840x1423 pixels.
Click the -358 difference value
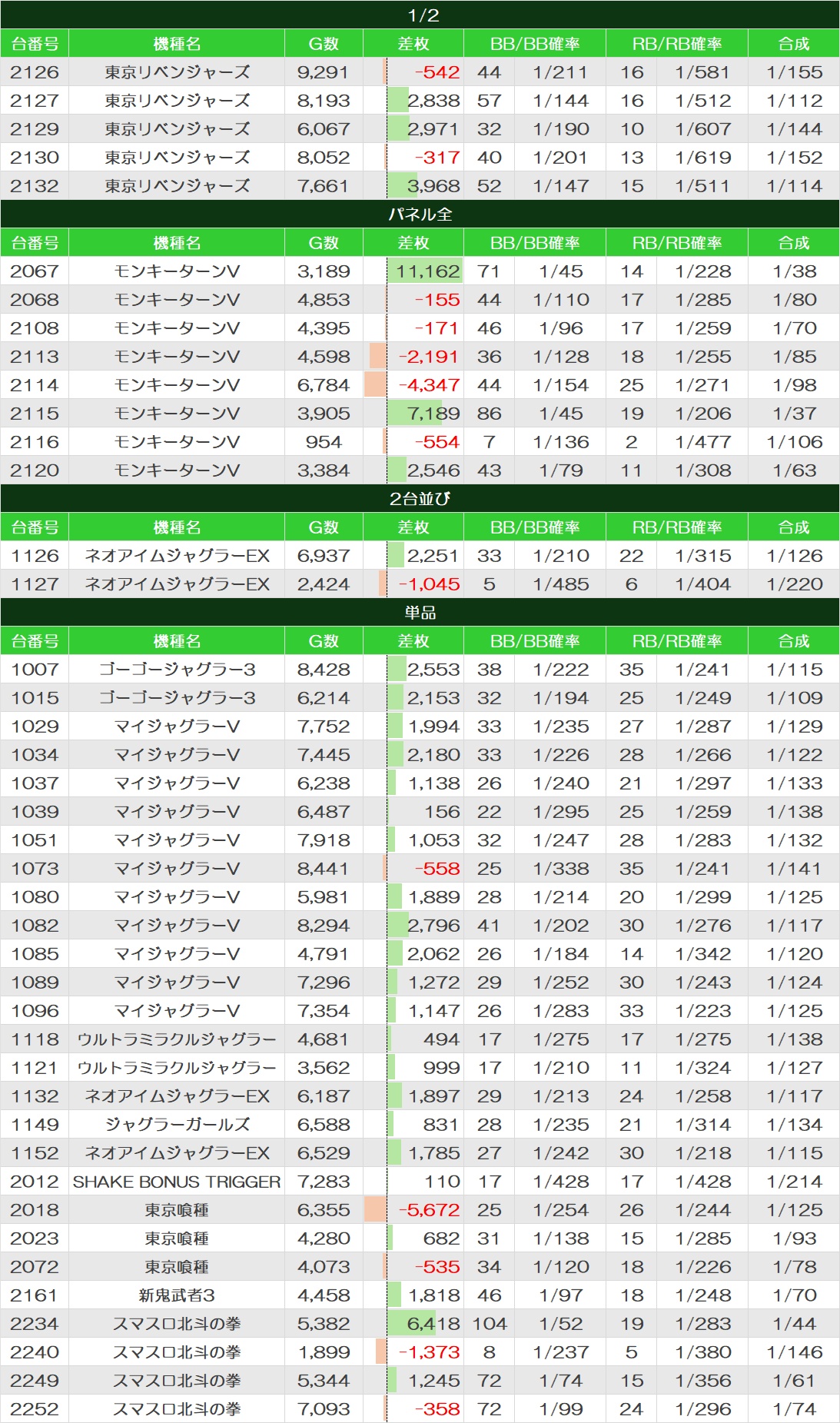click(437, 1409)
